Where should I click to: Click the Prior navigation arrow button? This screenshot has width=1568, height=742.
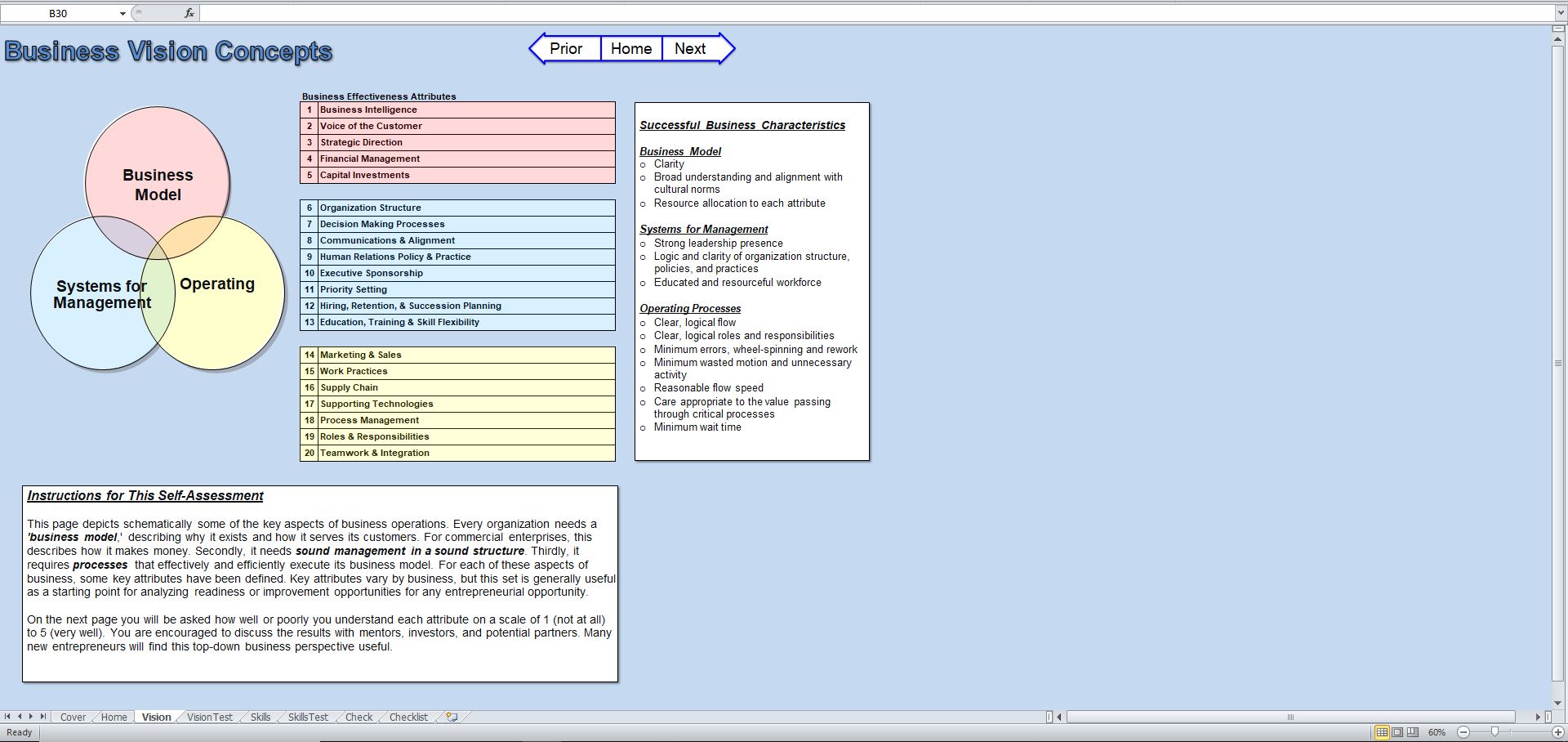564,49
